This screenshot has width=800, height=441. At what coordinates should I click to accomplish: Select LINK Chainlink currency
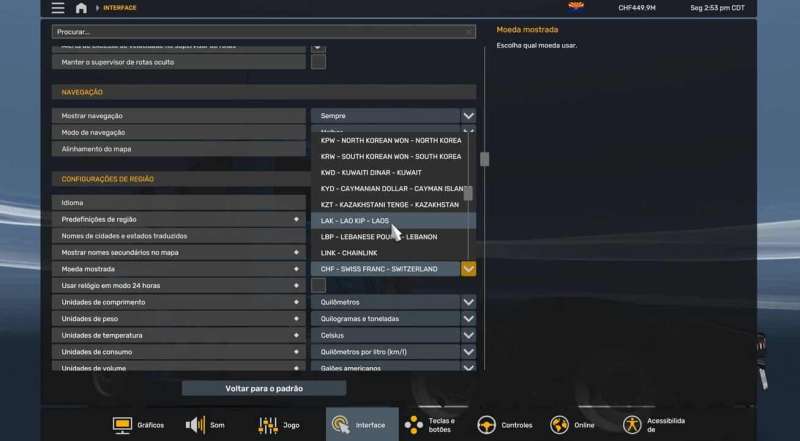[389, 253]
